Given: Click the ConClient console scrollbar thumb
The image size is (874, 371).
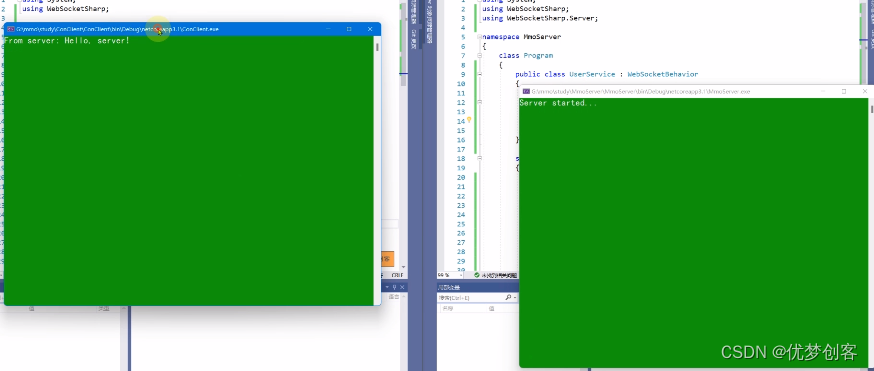Looking at the screenshot, I should pyautogui.click(x=377, y=47).
